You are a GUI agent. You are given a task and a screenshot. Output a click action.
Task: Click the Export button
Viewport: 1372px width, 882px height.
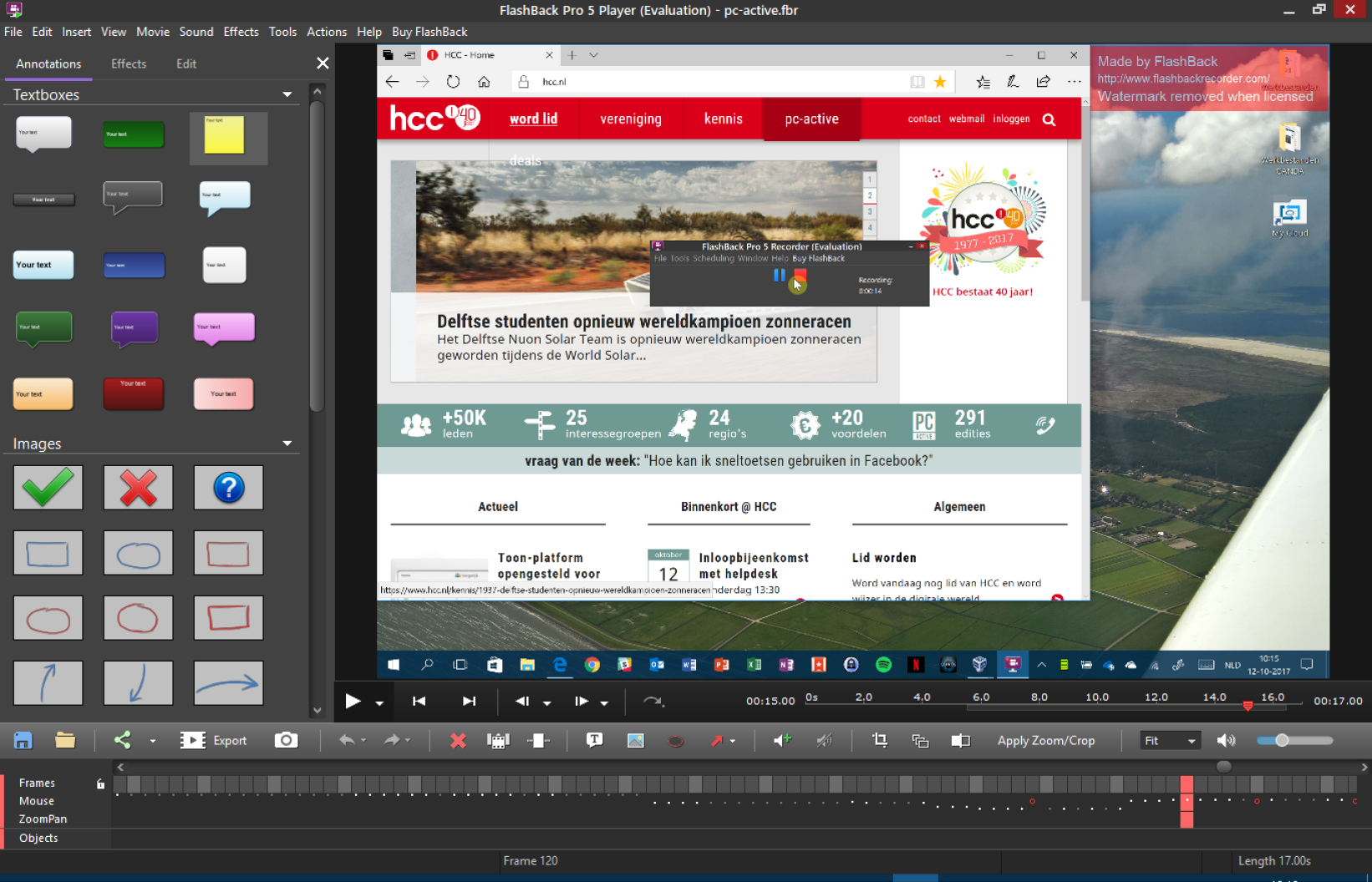point(214,740)
